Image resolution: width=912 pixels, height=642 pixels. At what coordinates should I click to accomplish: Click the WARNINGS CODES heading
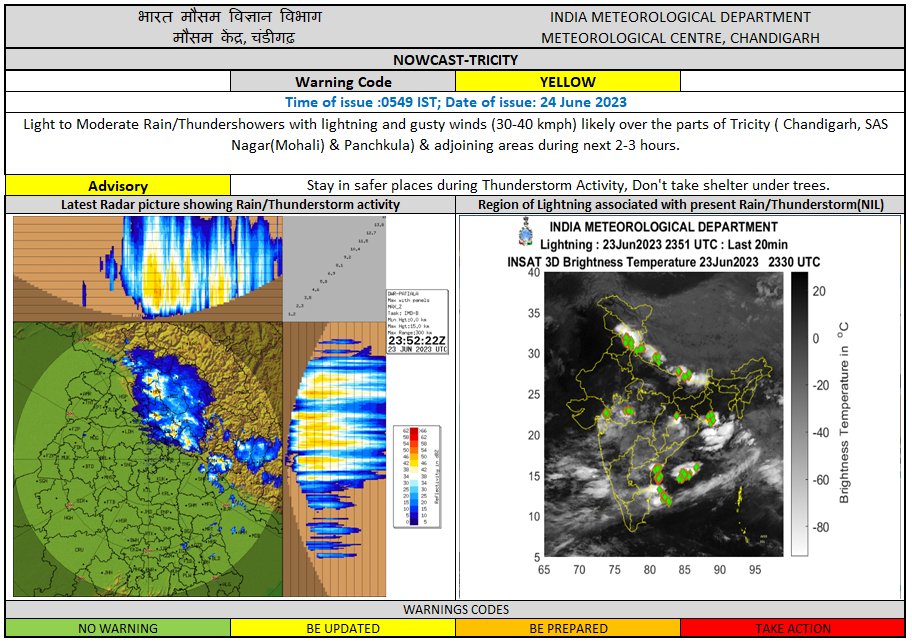(x=455, y=609)
